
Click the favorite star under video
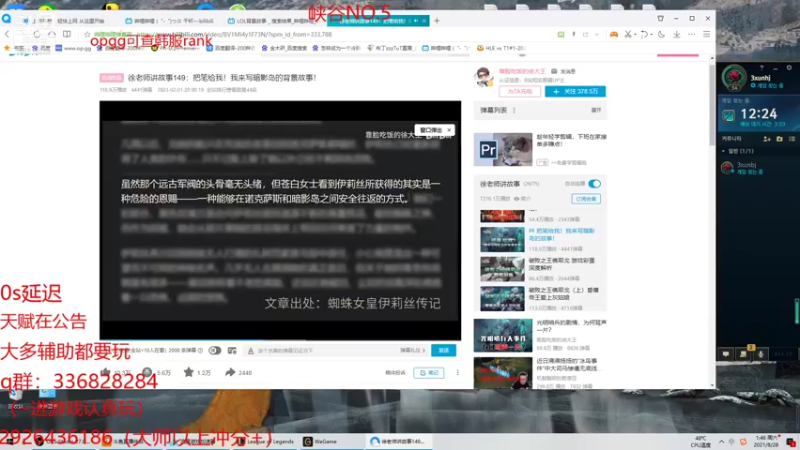pyautogui.click(x=189, y=372)
